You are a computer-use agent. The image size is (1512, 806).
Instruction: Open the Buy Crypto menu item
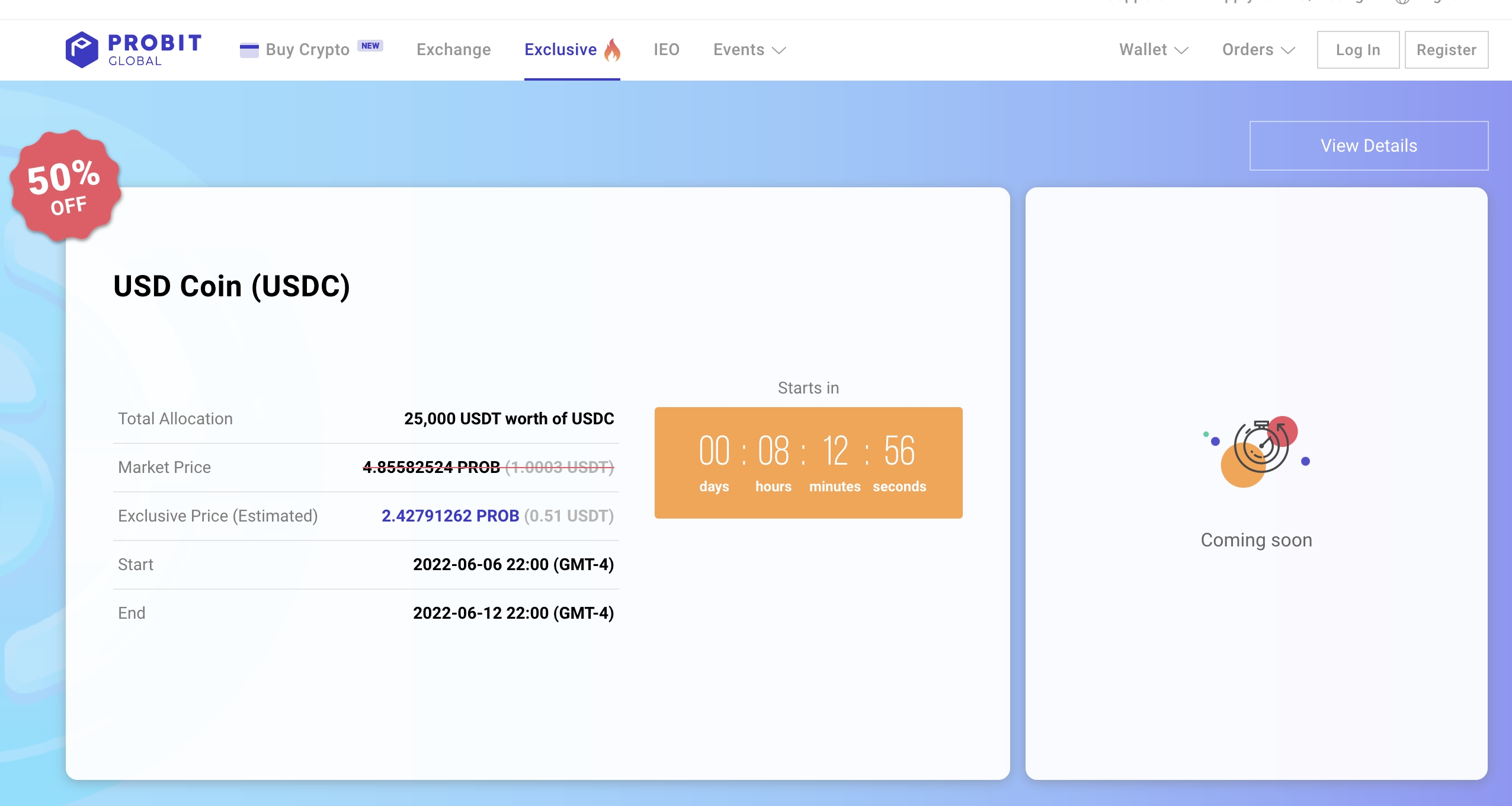pos(307,50)
